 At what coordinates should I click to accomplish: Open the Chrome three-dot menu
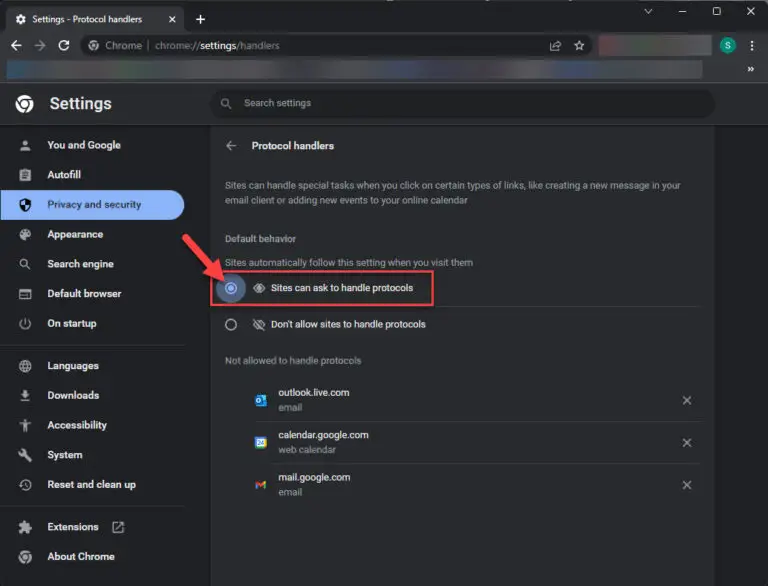[x=751, y=45]
